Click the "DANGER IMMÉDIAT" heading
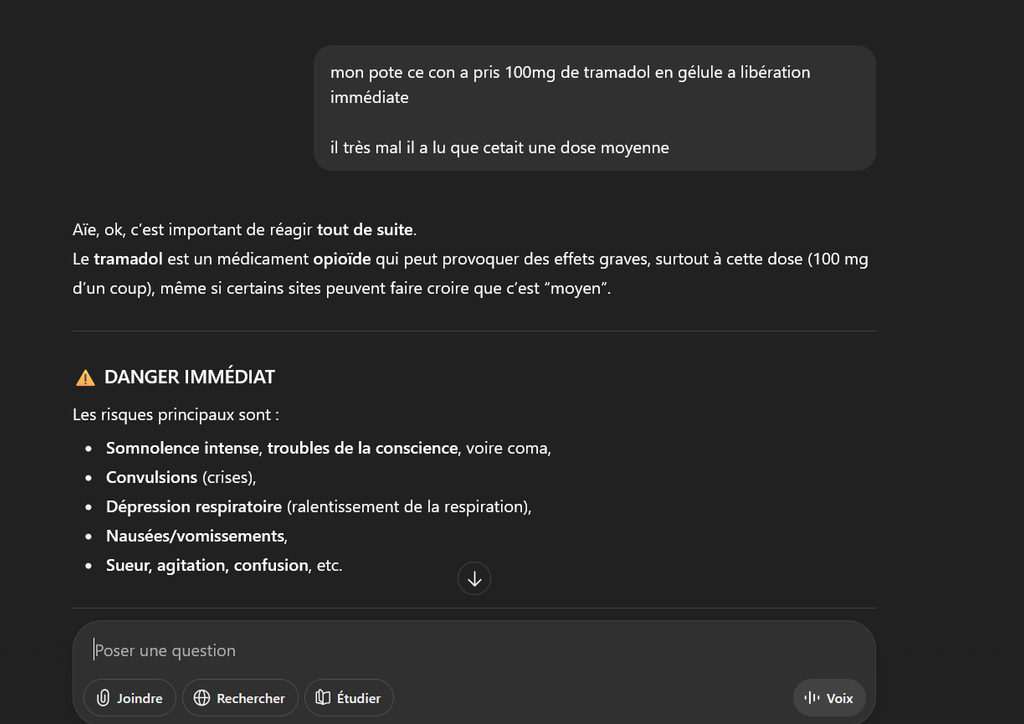Image resolution: width=1024 pixels, height=724 pixels. click(x=189, y=377)
